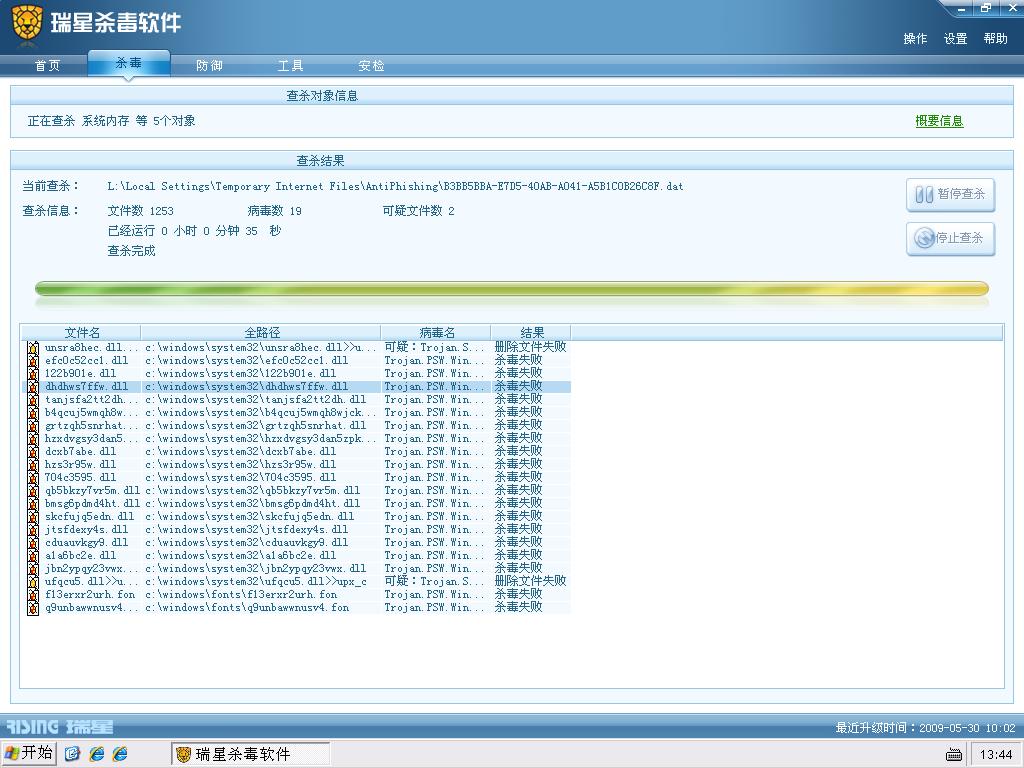
Task: Click virus icon for cduauvkgy9.dll row
Action: (33, 543)
